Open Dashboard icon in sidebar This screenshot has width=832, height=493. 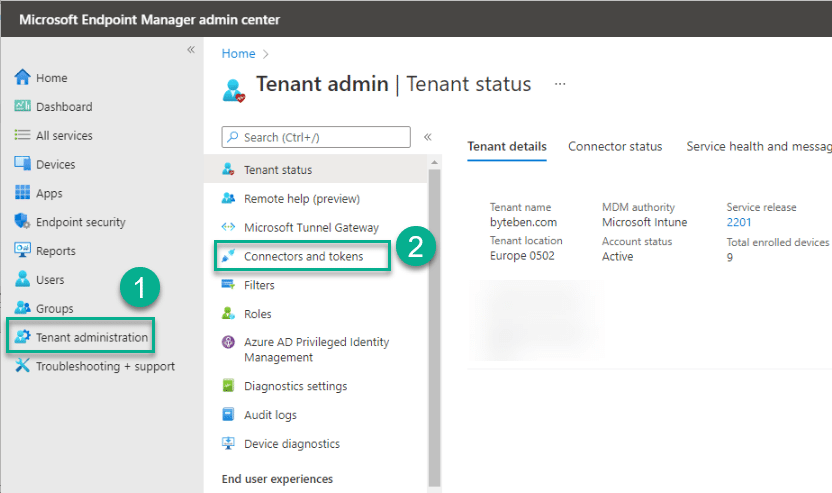(x=23, y=107)
